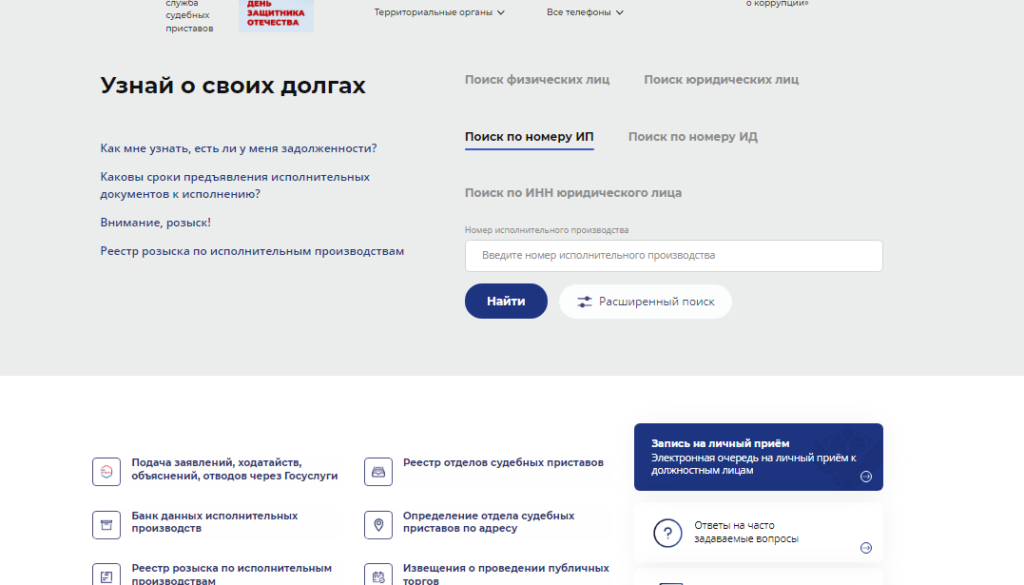The image size is (1024, 585).
Task: Open Расширенный поиск advanced search options
Action: (645, 301)
